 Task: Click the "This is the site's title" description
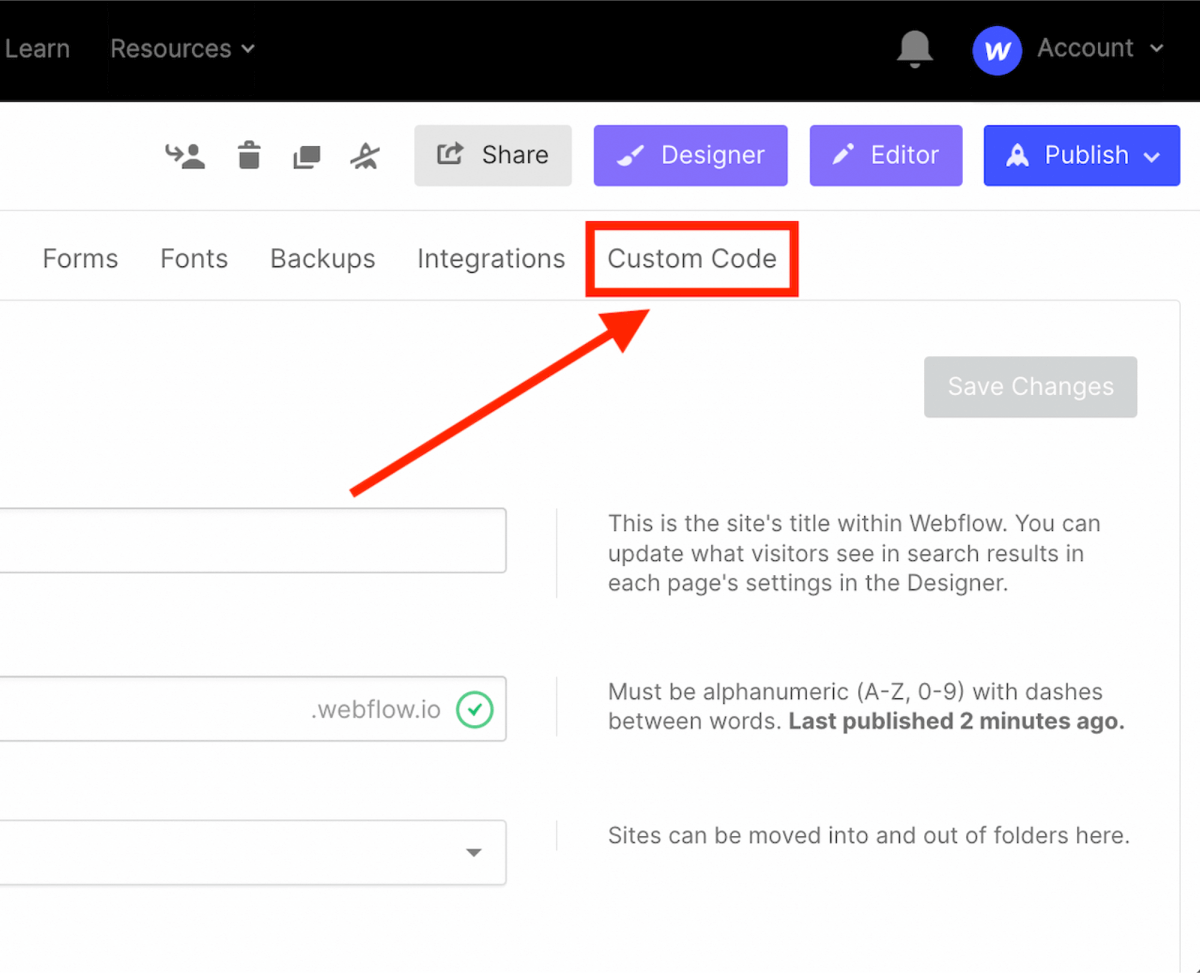point(854,553)
